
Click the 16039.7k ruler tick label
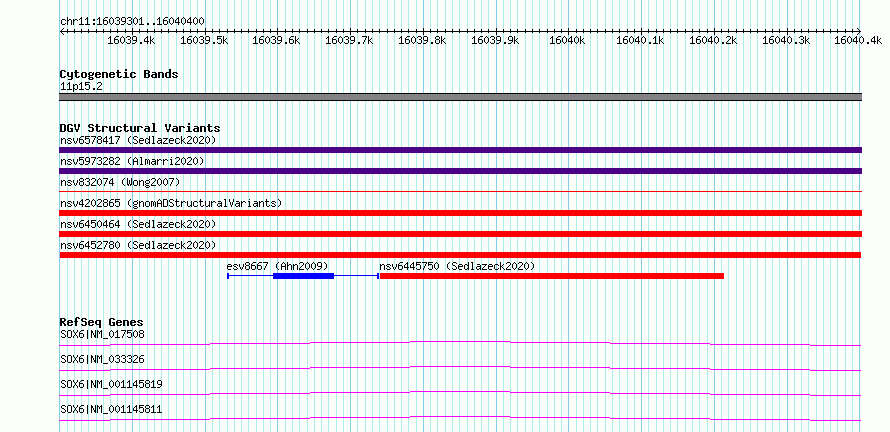tap(350, 40)
